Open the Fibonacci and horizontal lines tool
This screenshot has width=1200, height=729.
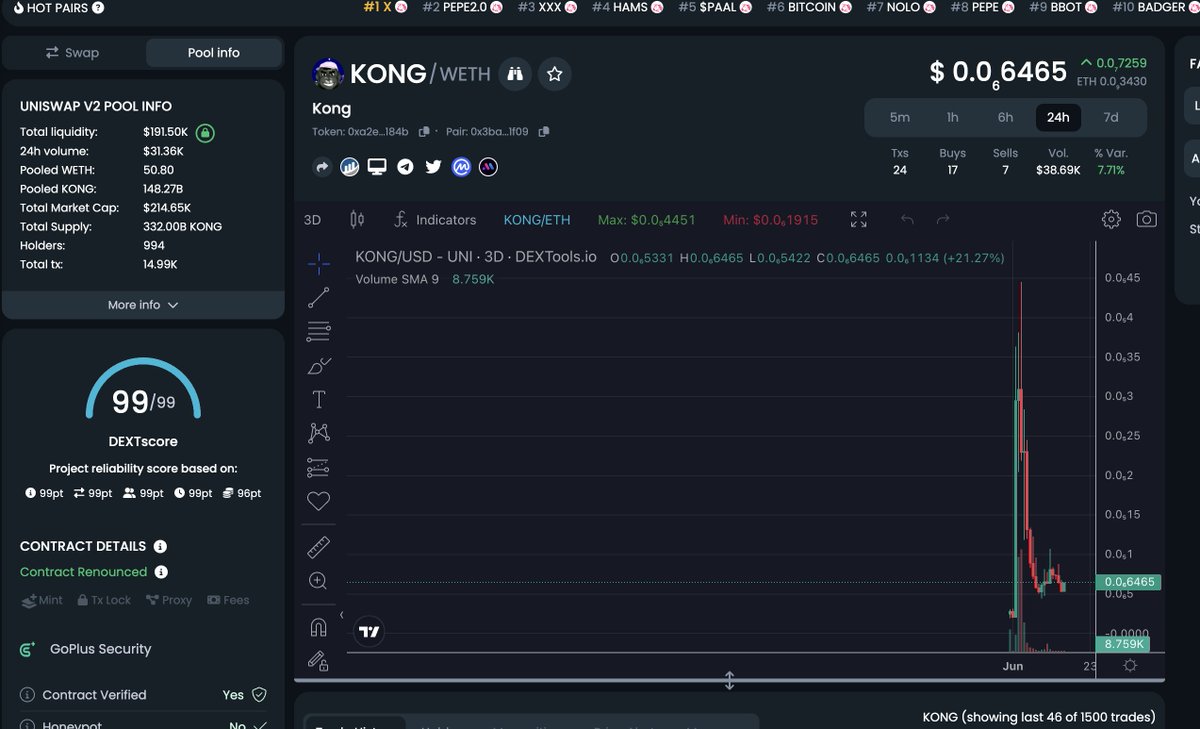319,331
